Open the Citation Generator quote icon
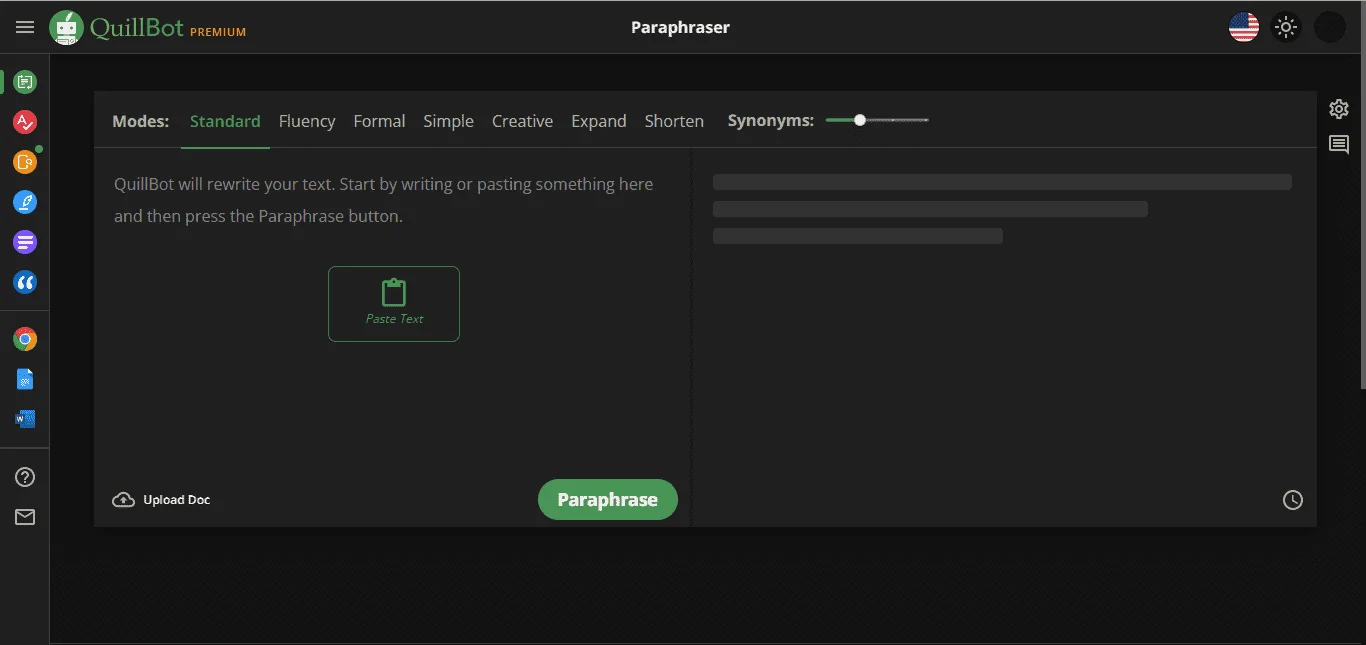This screenshot has height=645, width=1366. [x=25, y=282]
